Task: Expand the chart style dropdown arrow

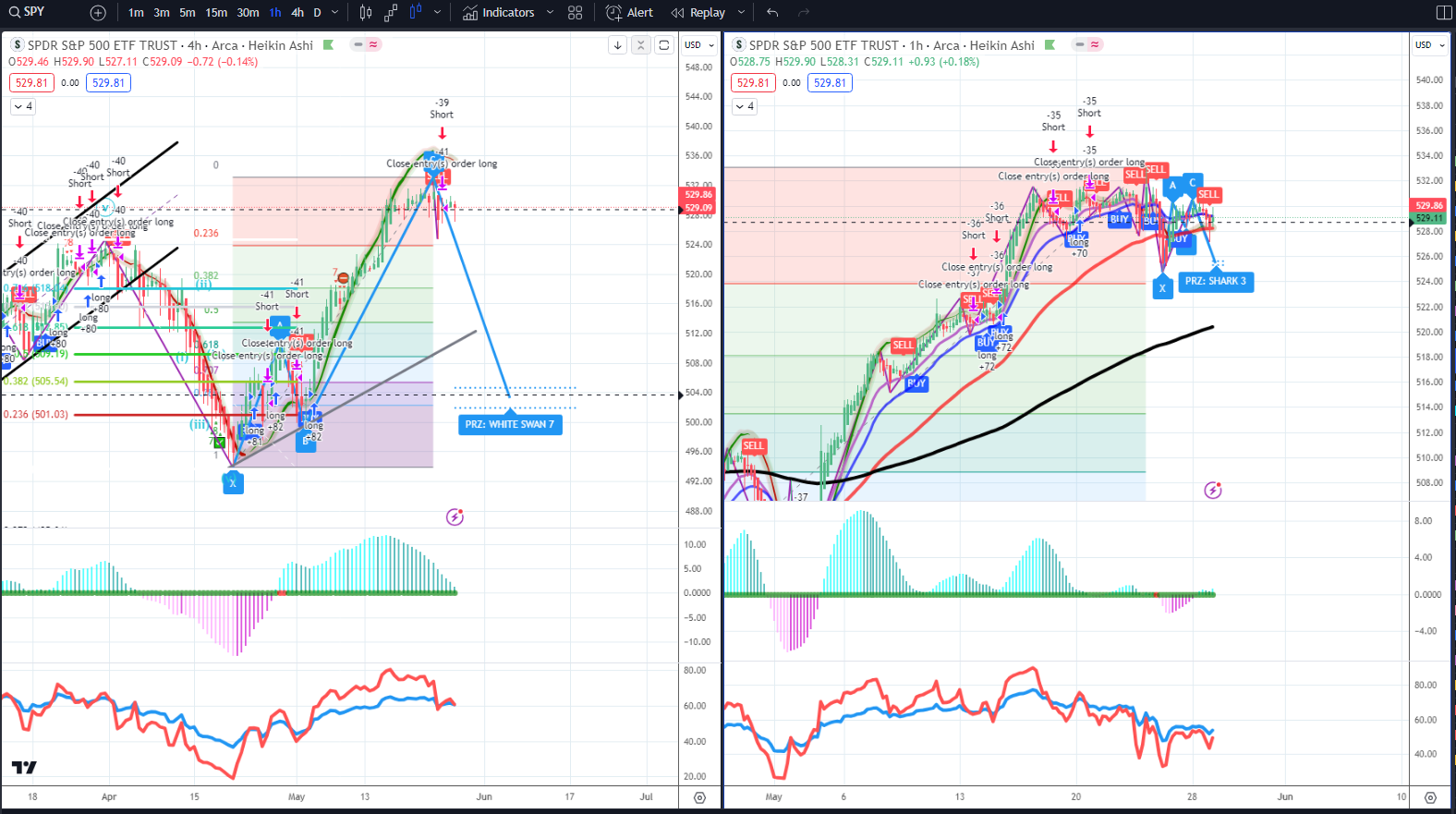Action: point(437,13)
